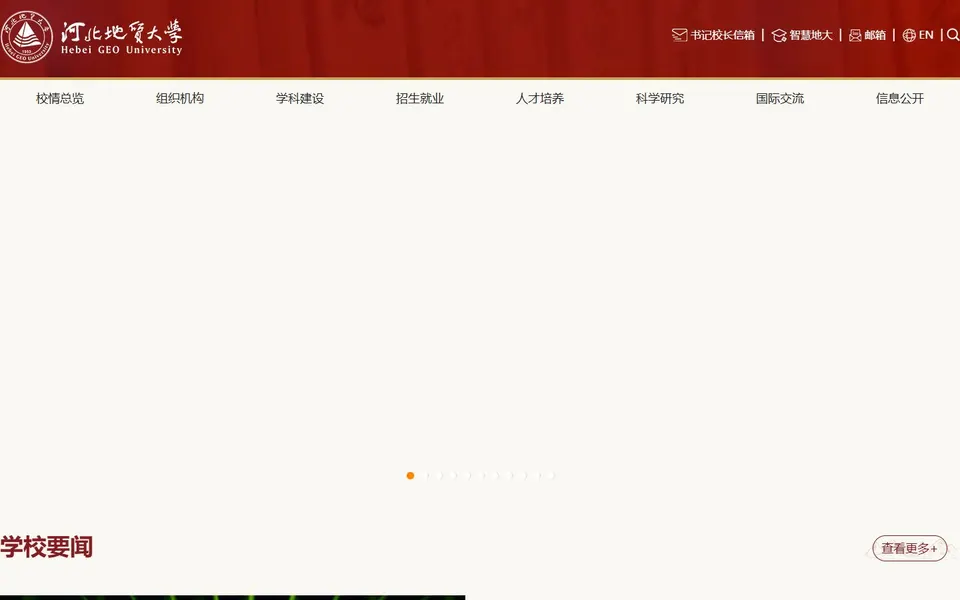Open the 校情总览 menu
Viewport: 960px width, 600px height.
[x=60, y=99]
